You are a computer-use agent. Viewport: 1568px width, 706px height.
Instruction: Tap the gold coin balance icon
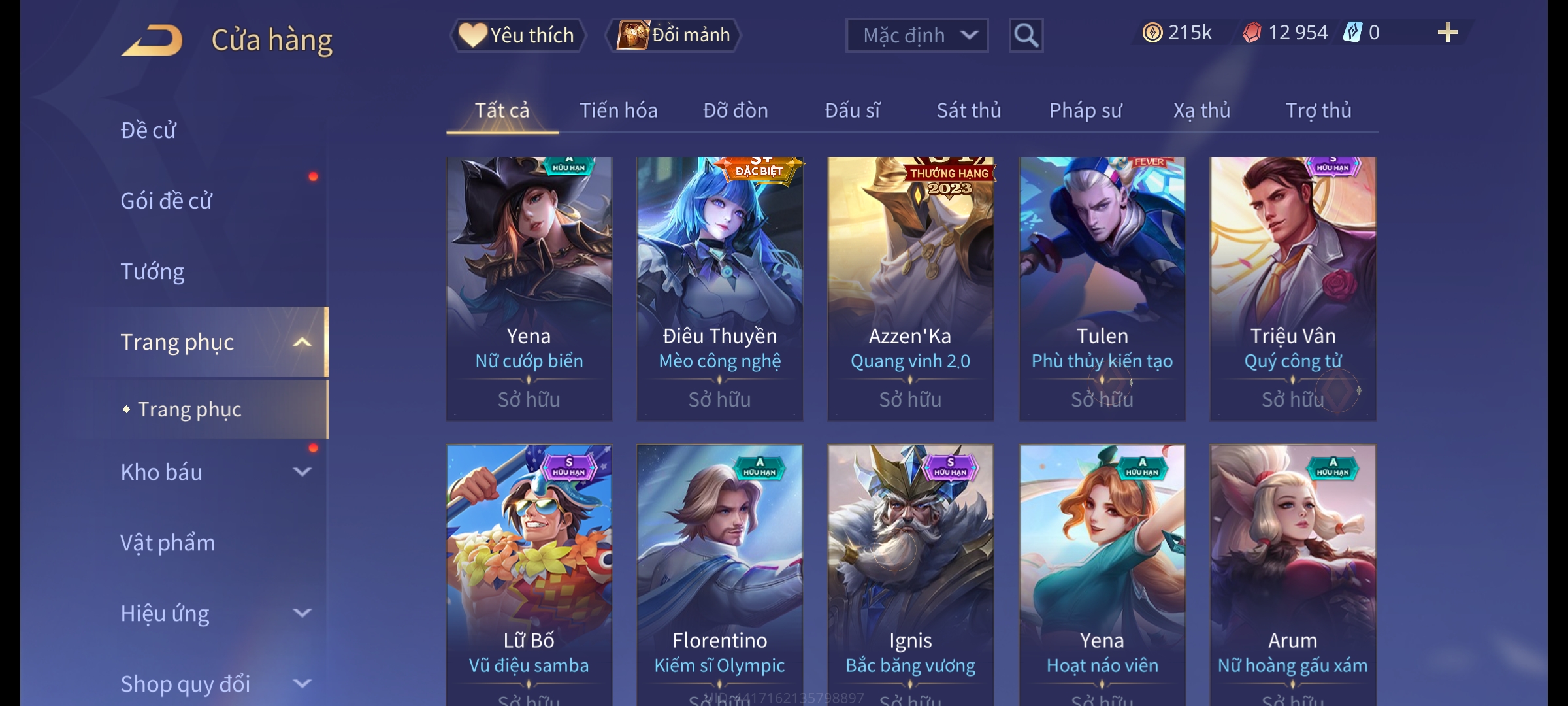(1152, 33)
